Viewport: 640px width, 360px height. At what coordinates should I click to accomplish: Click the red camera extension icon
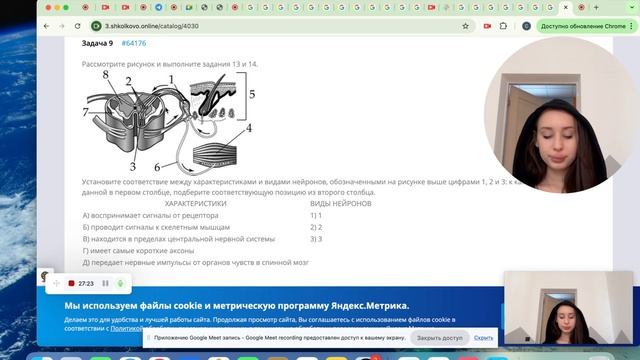pyautogui.click(x=487, y=26)
